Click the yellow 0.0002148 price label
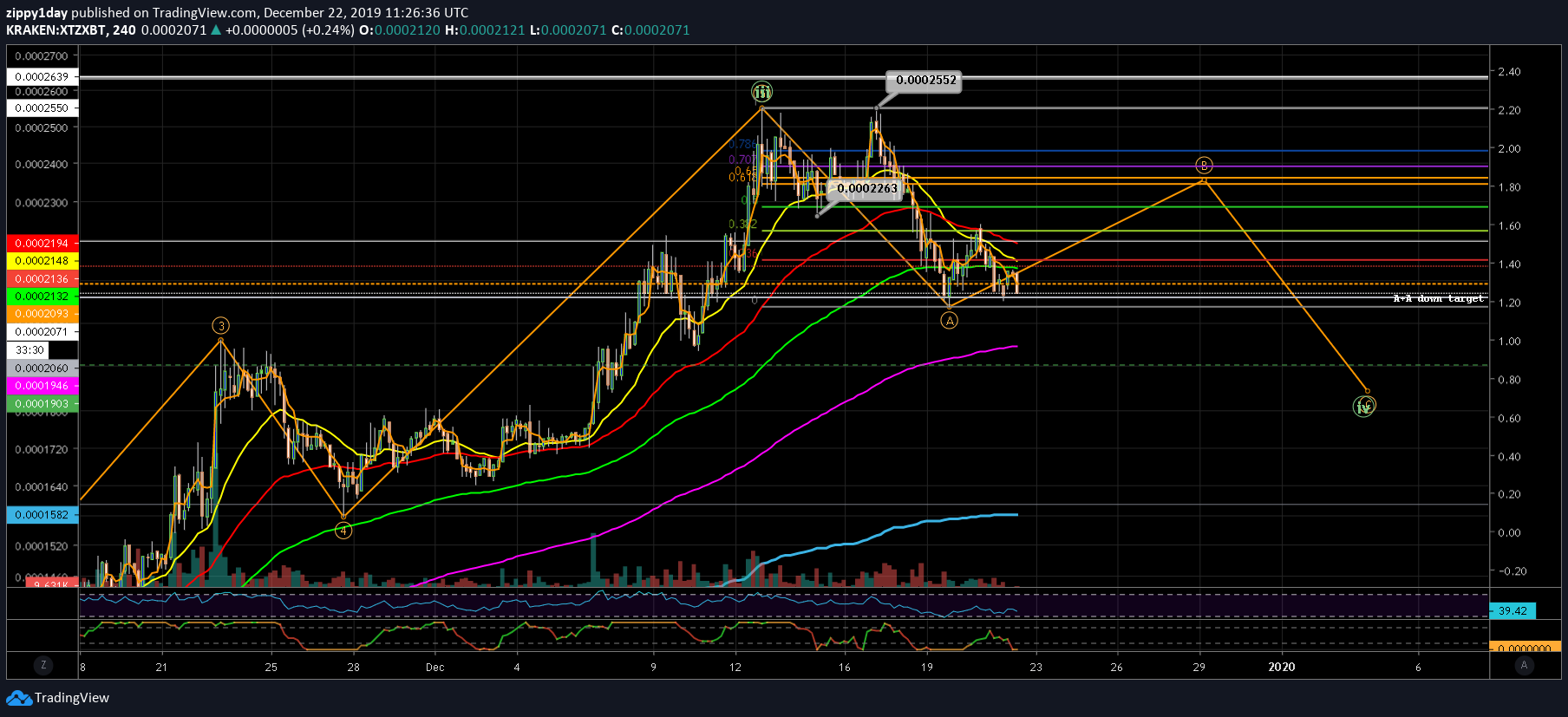 coord(42,261)
